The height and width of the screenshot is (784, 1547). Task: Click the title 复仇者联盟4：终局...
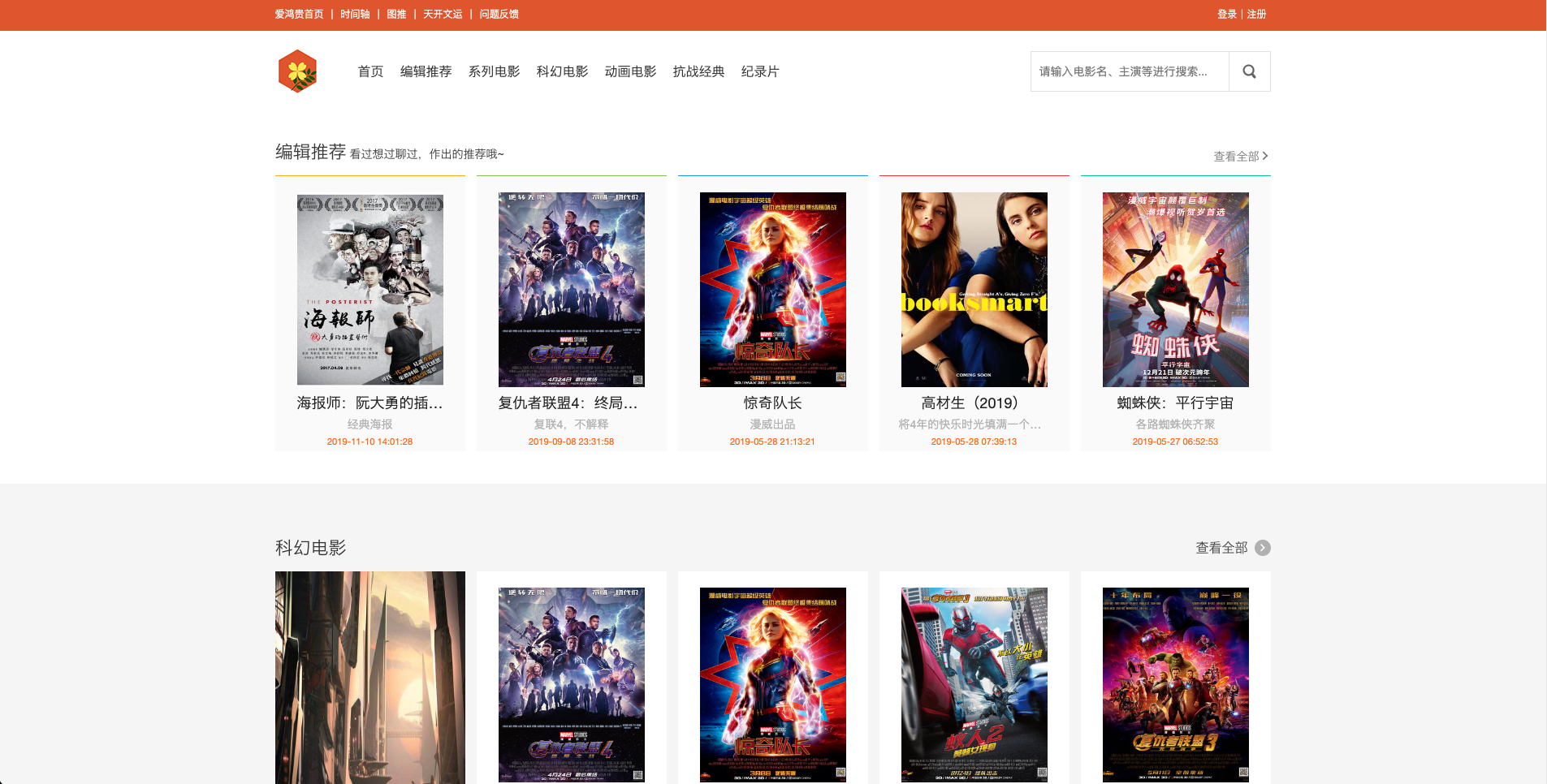(x=568, y=403)
